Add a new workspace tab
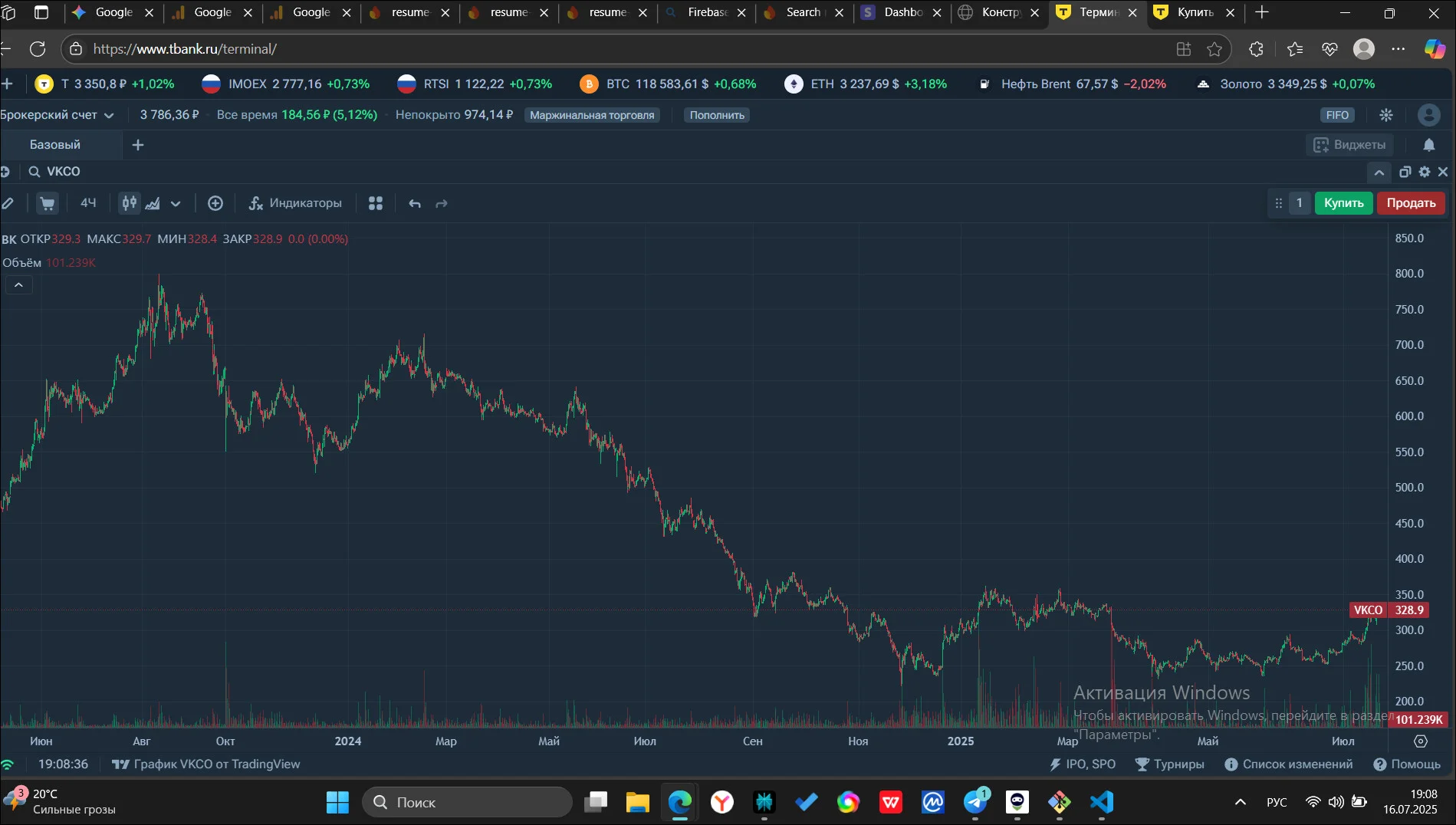 click(x=138, y=145)
